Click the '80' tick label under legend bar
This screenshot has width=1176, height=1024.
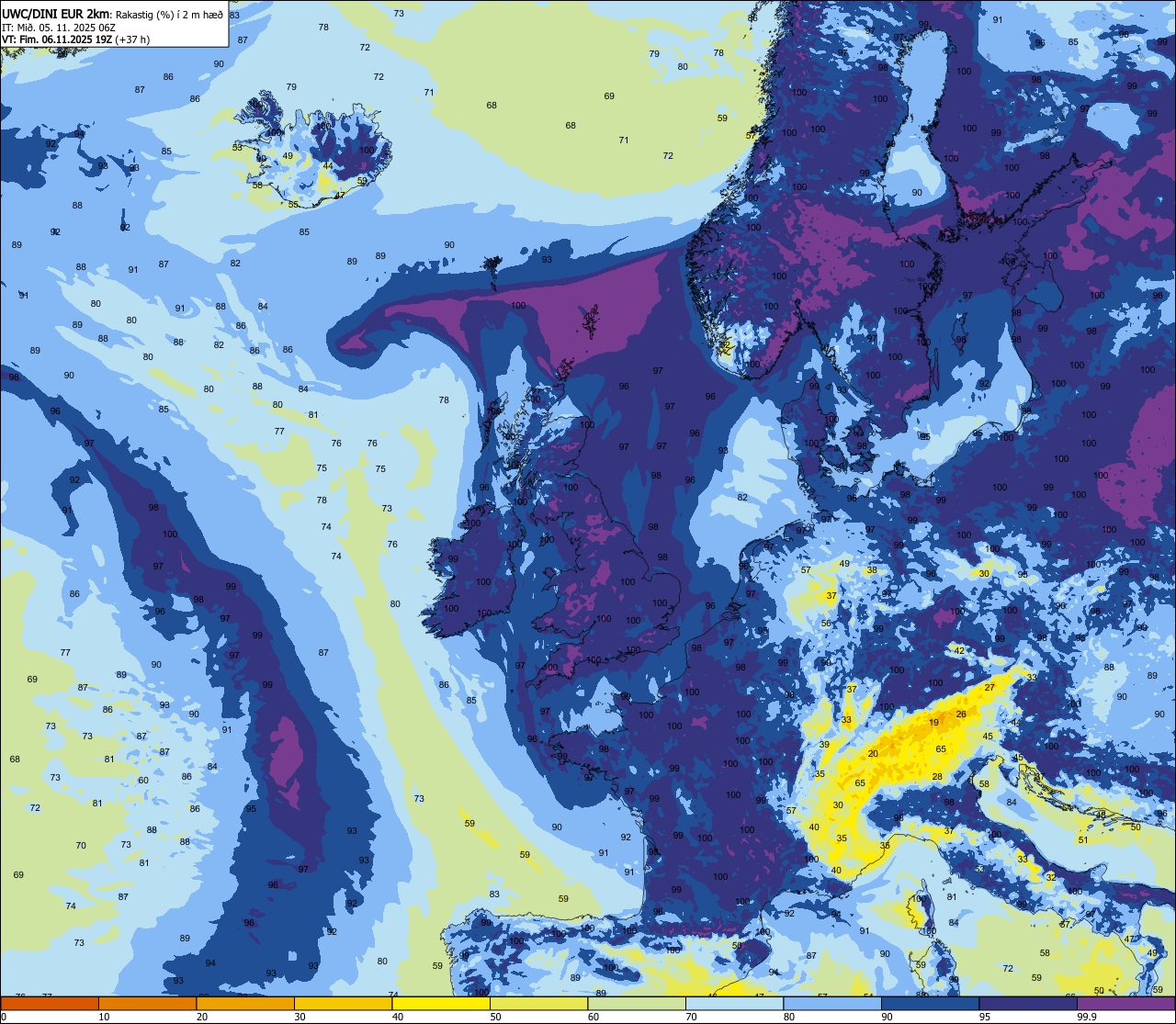click(789, 1017)
